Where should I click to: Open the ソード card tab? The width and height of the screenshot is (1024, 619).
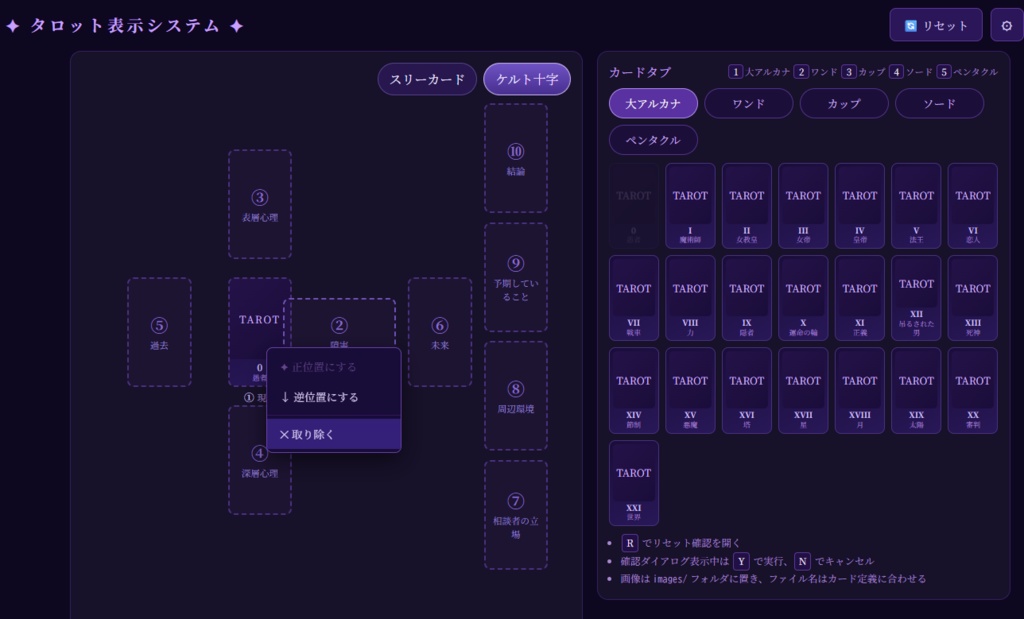940,103
